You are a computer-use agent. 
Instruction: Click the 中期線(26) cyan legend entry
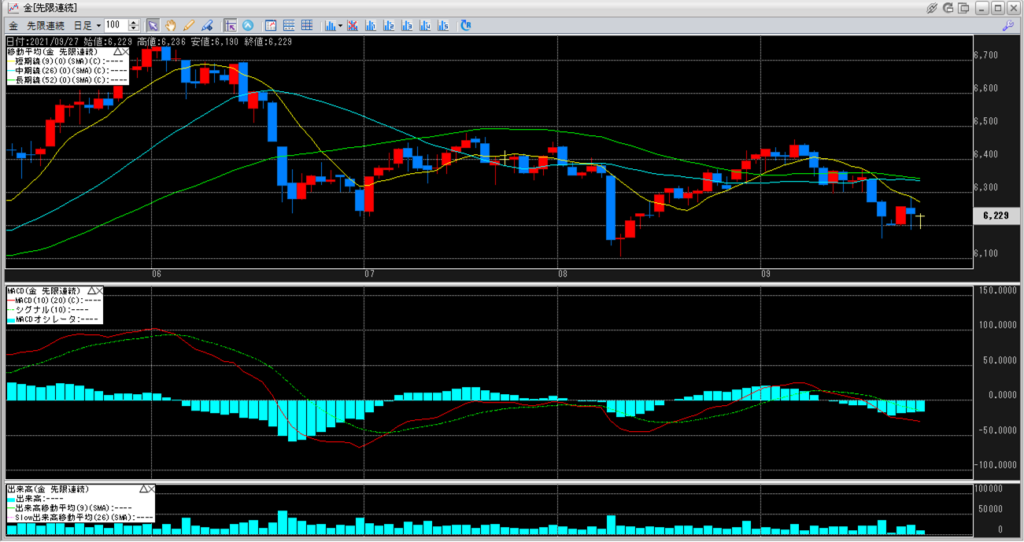[x=68, y=71]
